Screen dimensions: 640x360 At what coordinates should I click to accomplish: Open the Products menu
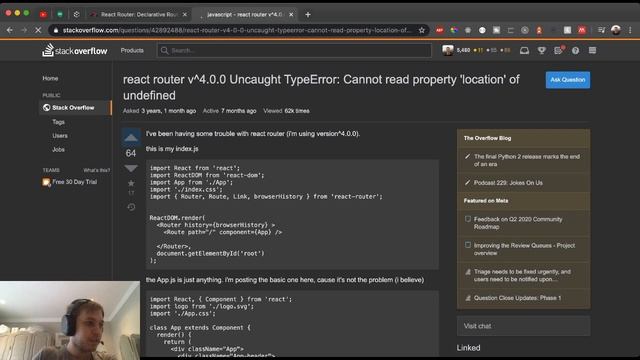pyautogui.click(x=132, y=50)
